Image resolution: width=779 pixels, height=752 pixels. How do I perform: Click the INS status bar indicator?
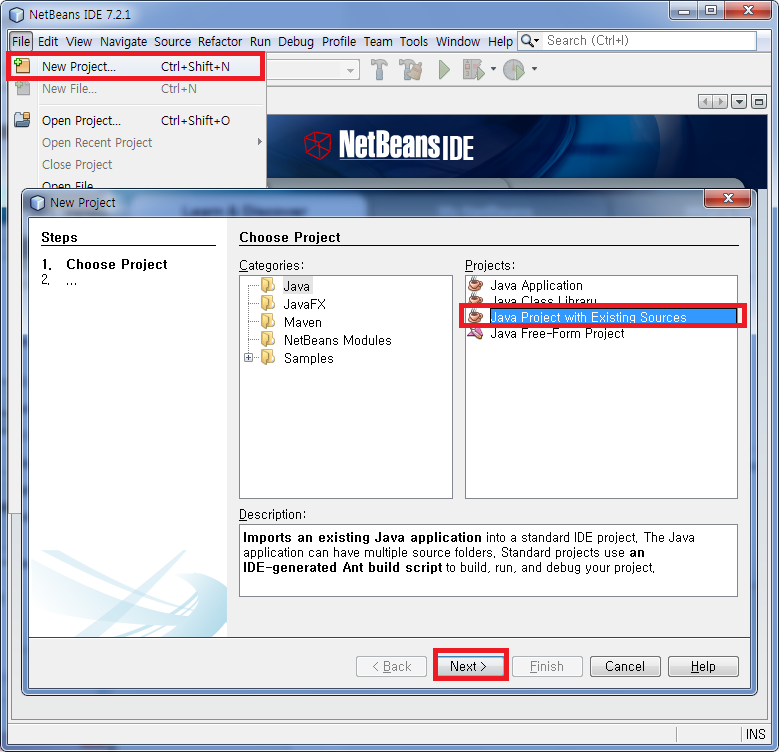click(x=756, y=734)
